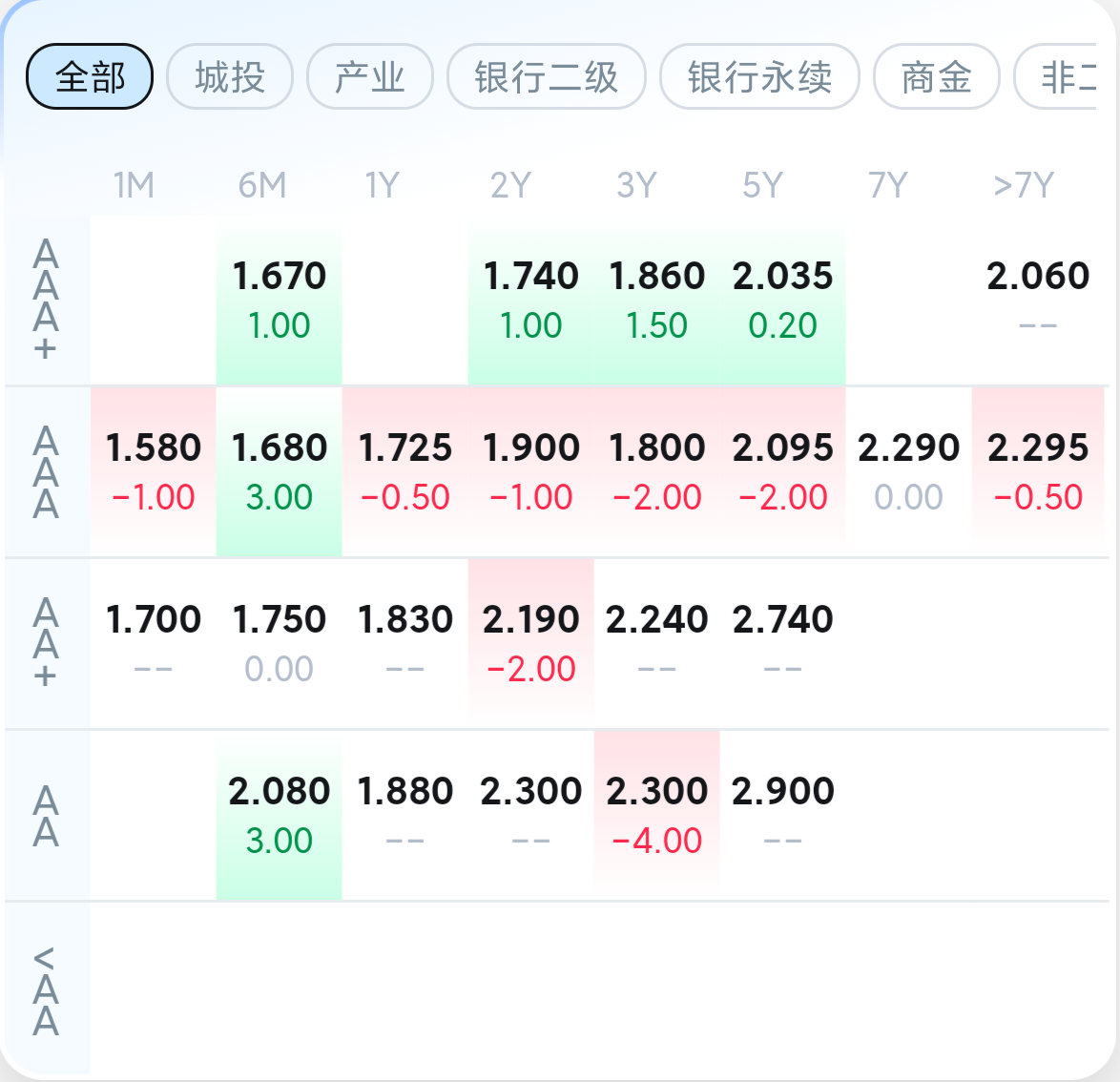Select AA 5Y yield 2.900

click(783, 816)
